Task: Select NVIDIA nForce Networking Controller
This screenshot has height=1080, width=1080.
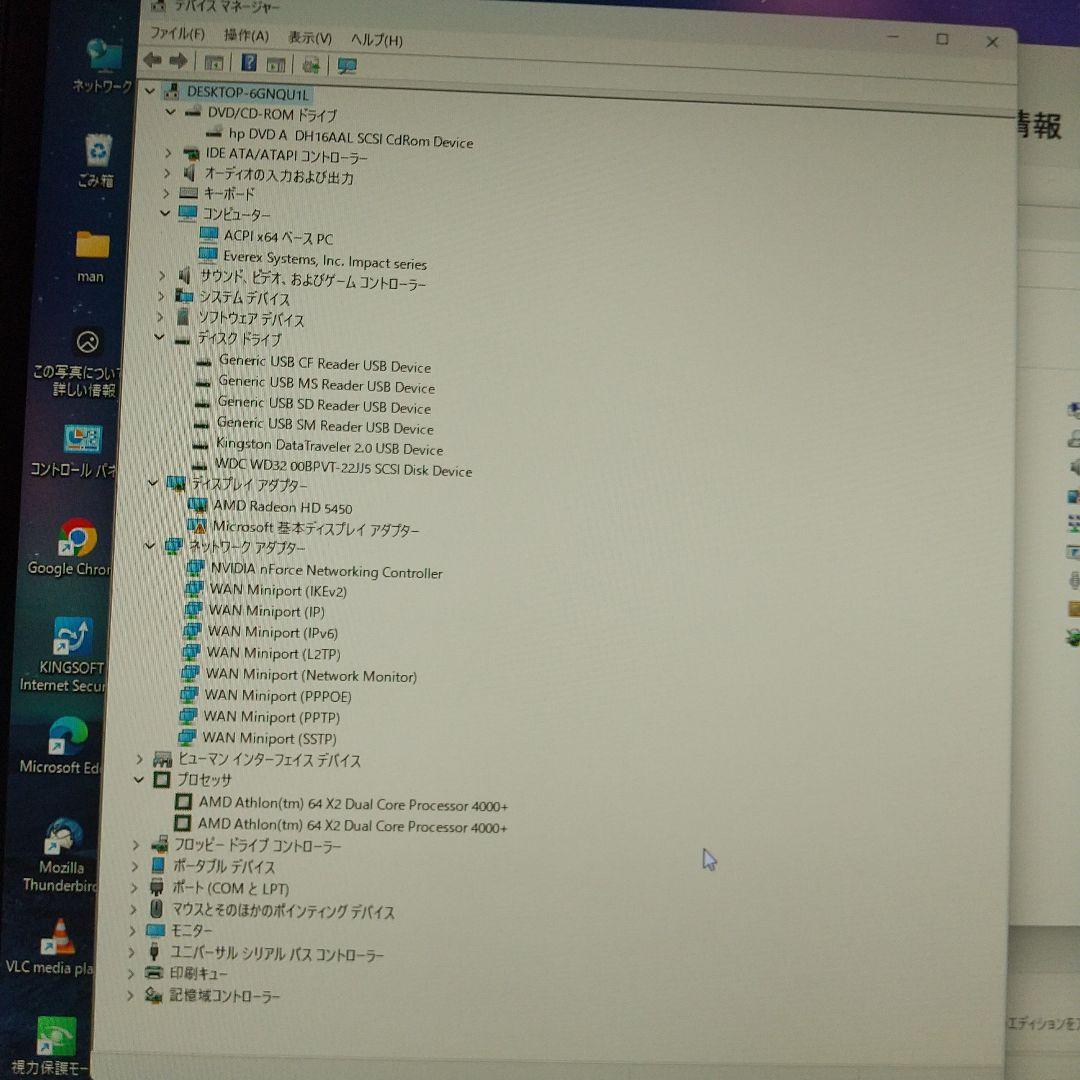Action: coord(326,570)
